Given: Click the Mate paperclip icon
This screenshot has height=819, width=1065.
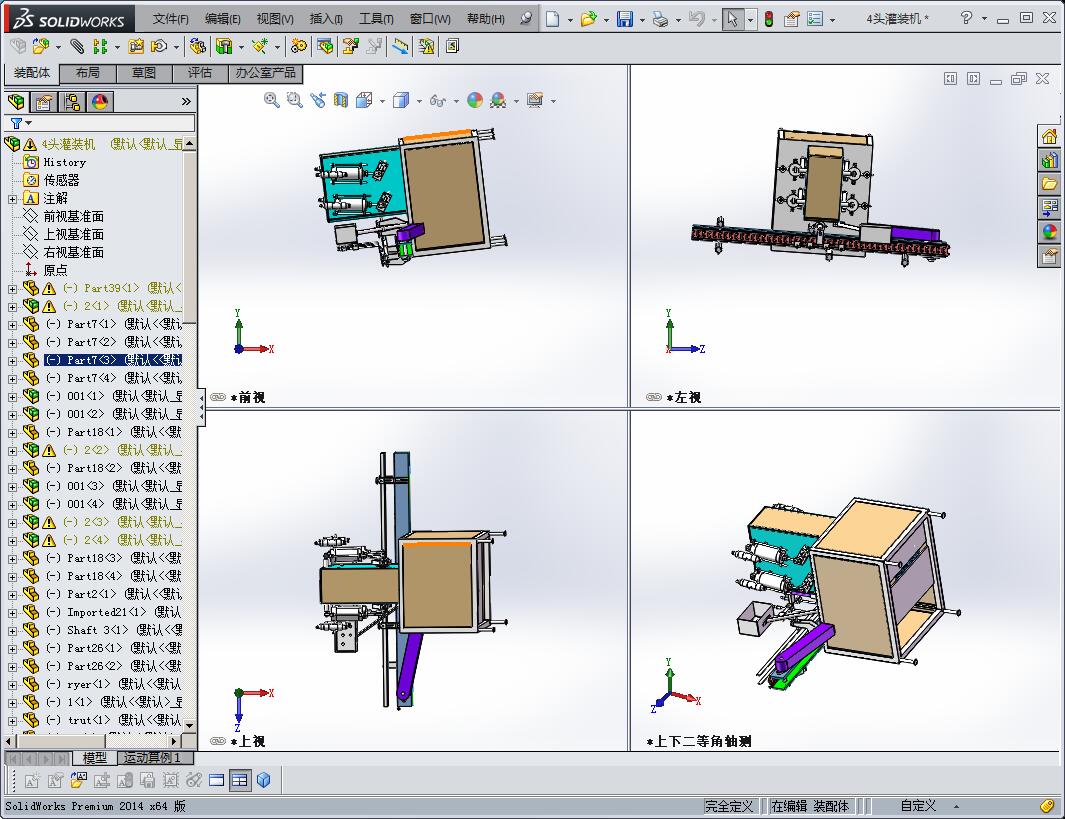Looking at the screenshot, I should coord(77,46).
